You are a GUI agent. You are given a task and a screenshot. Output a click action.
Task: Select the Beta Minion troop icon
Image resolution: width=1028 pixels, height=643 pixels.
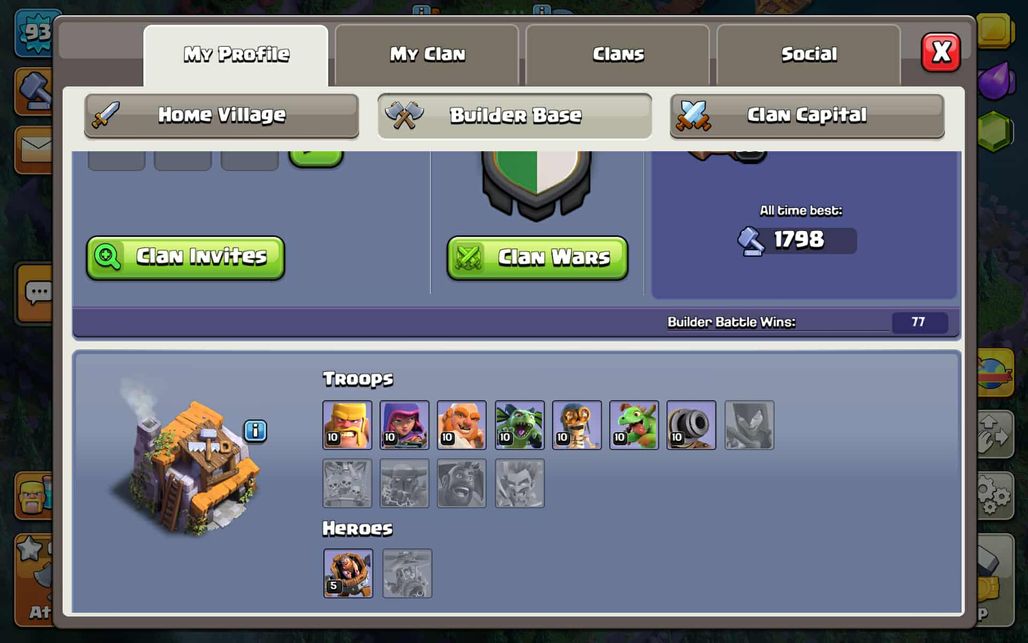[520, 425]
